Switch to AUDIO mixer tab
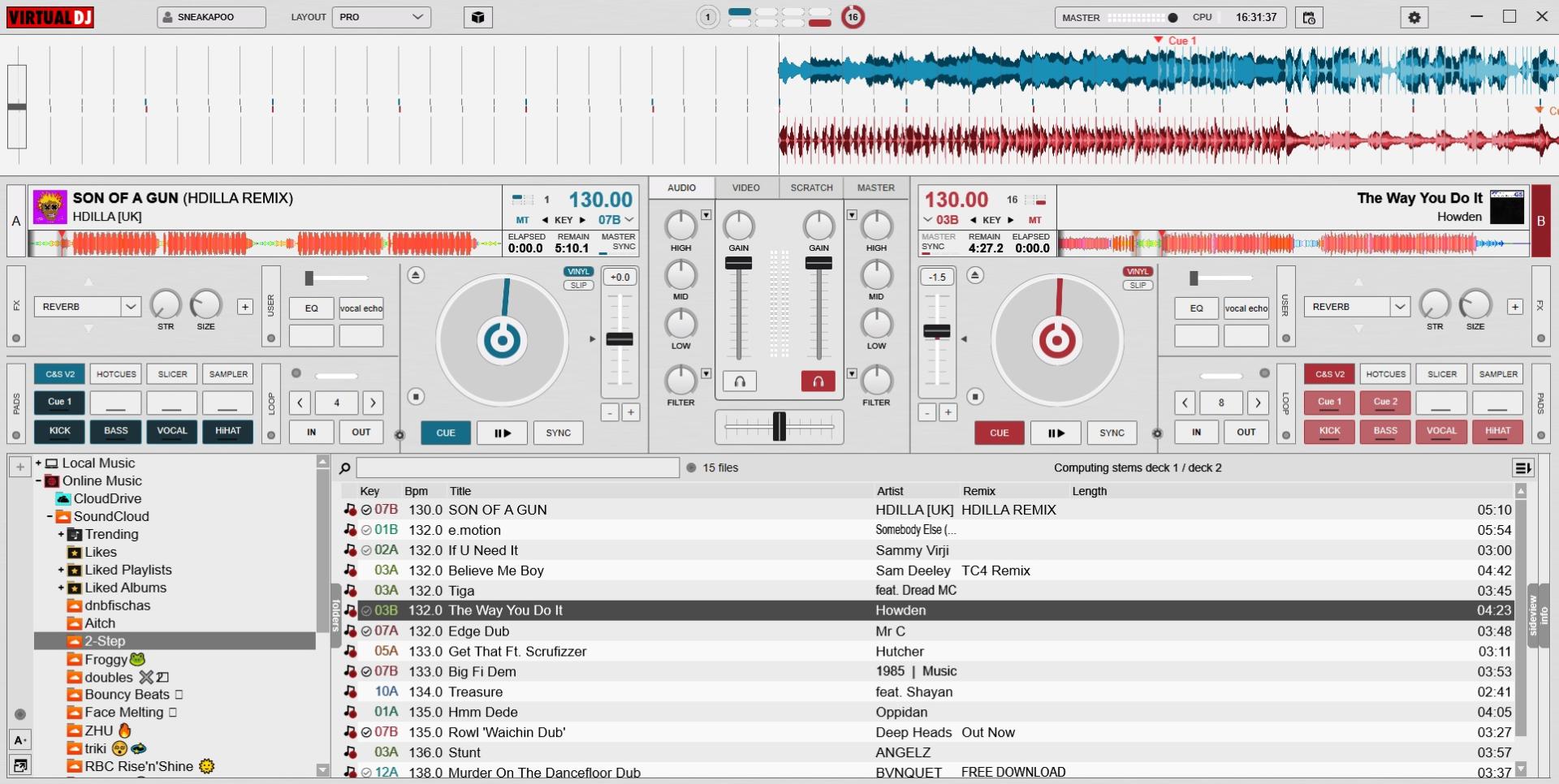The image size is (1559, 784). coord(681,187)
